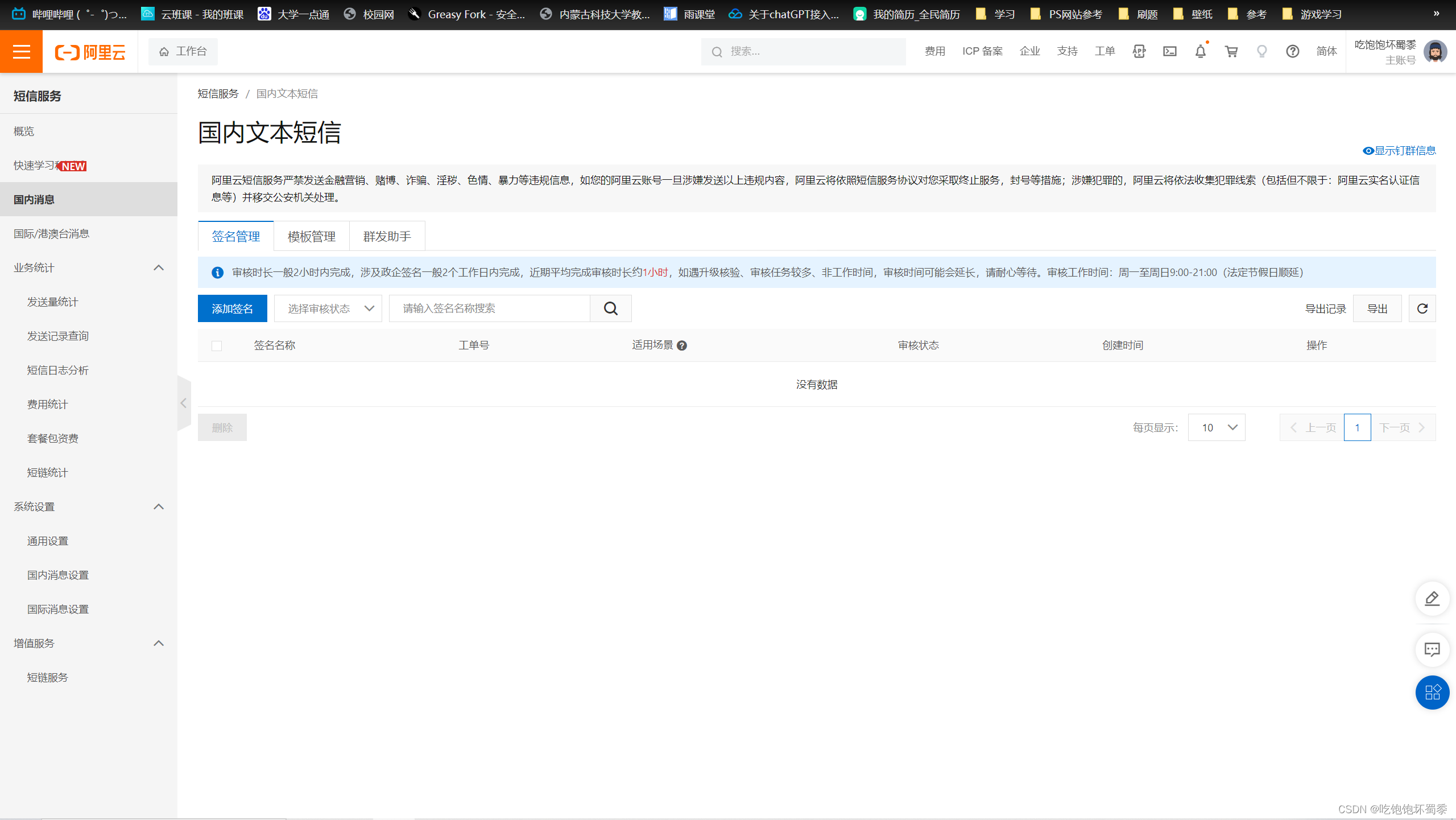Collapse the left sidebar panel handle
Screen dimensions: 1456x820
pyautogui.click(x=184, y=403)
